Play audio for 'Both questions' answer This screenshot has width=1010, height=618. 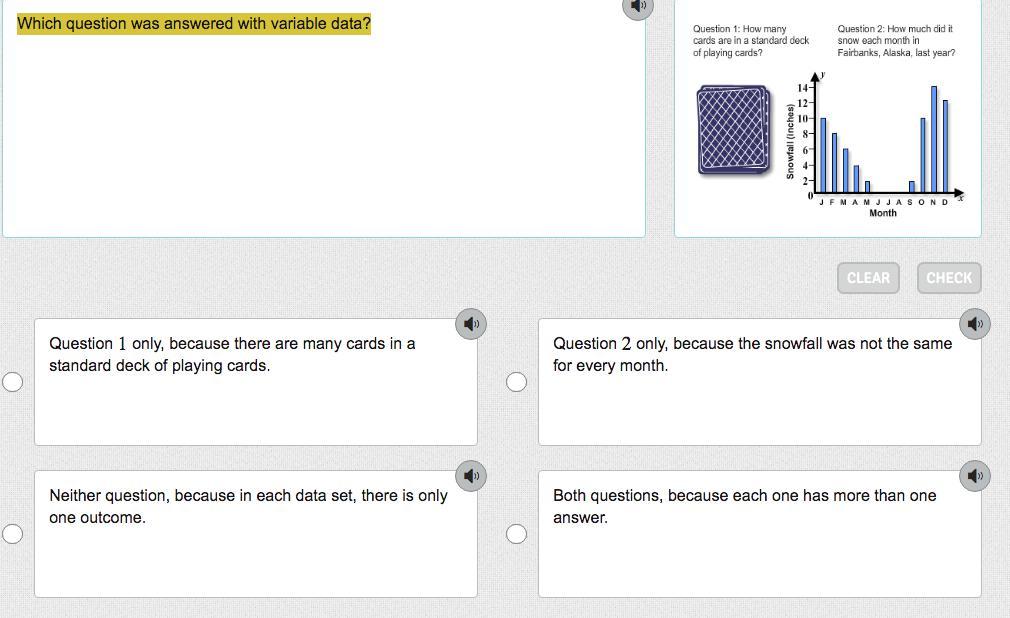coord(975,475)
